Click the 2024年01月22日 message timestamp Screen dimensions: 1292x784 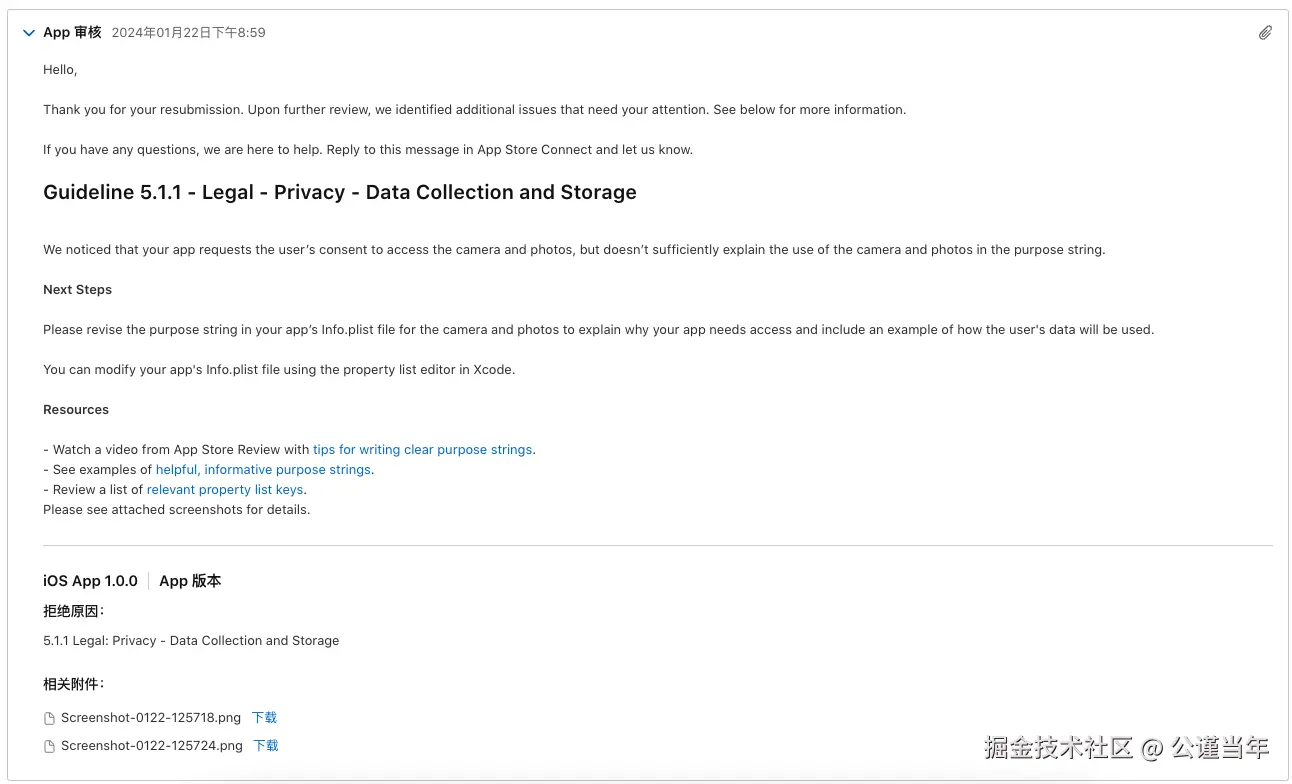pos(188,33)
